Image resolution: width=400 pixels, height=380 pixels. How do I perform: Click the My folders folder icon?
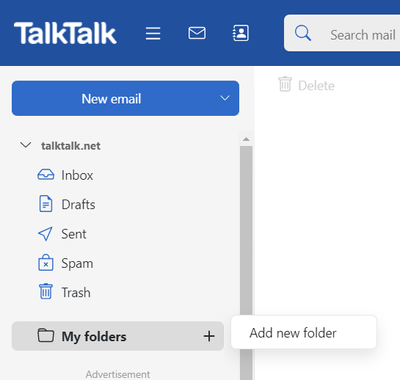pyautogui.click(x=46, y=335)
